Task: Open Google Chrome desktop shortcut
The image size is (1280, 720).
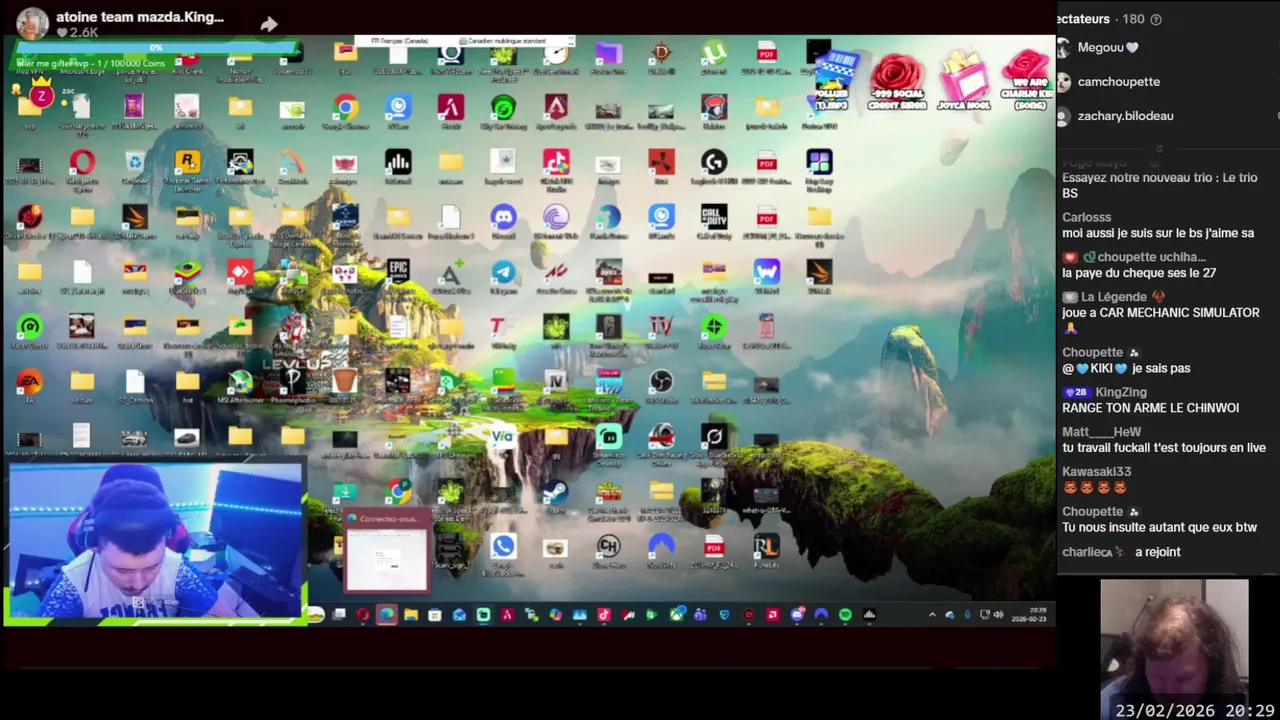Action: [345, 108]
